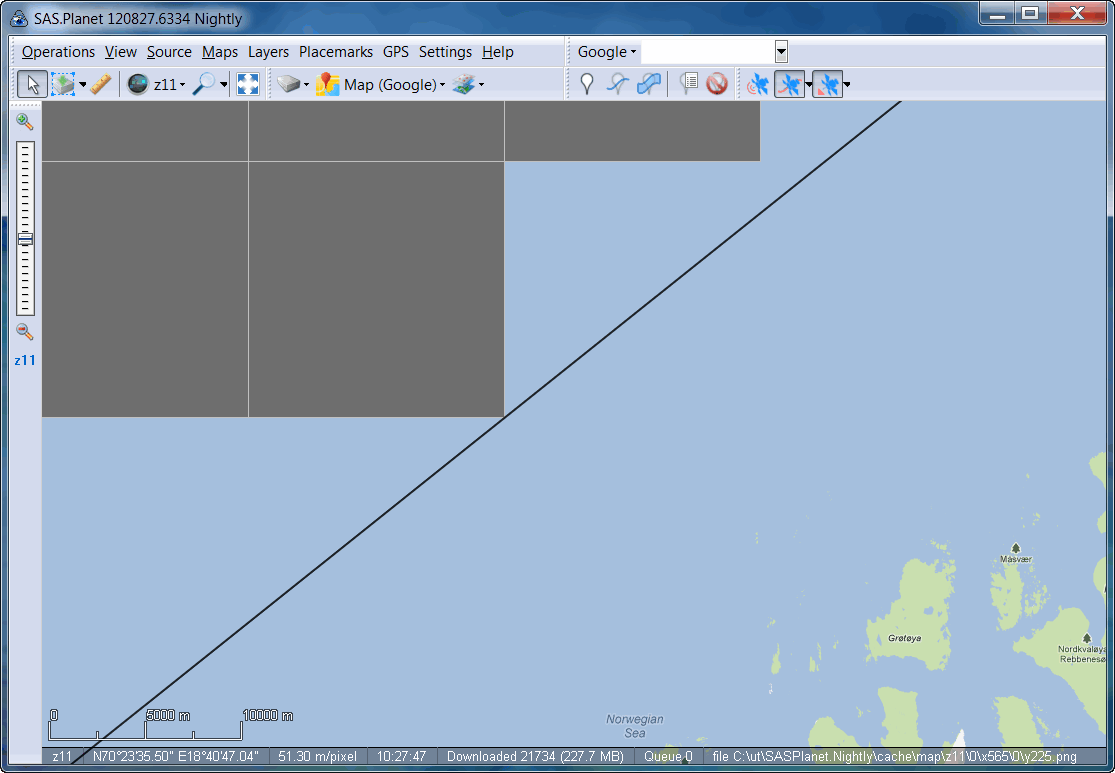The width and height of the screenshot is (1115, 773).
Task: Select the arrow pointer tool
Action: tap(32, 85)
